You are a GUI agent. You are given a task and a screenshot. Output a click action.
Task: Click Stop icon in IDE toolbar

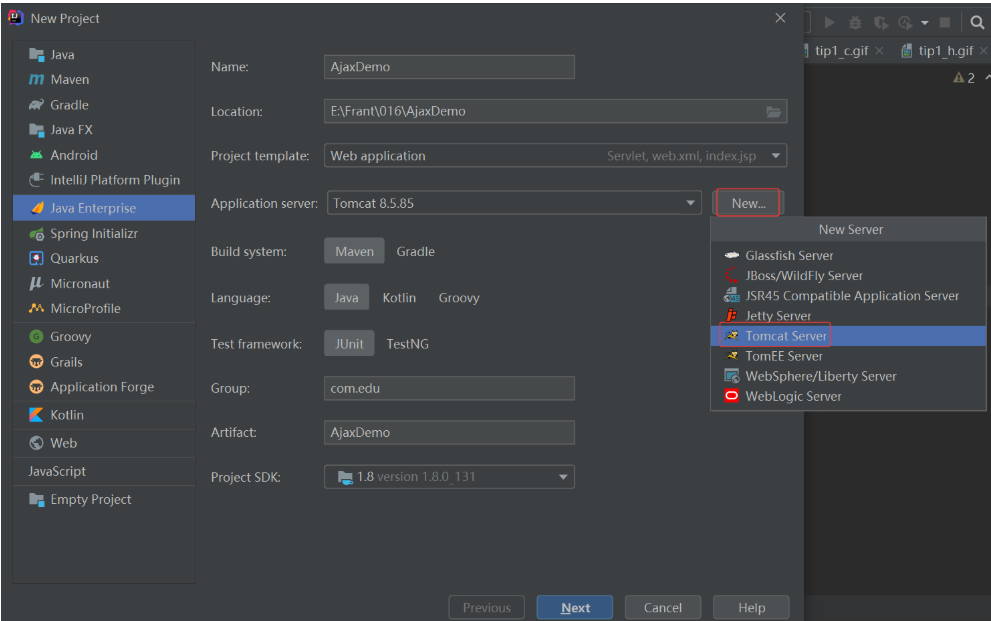pos(945,23)
